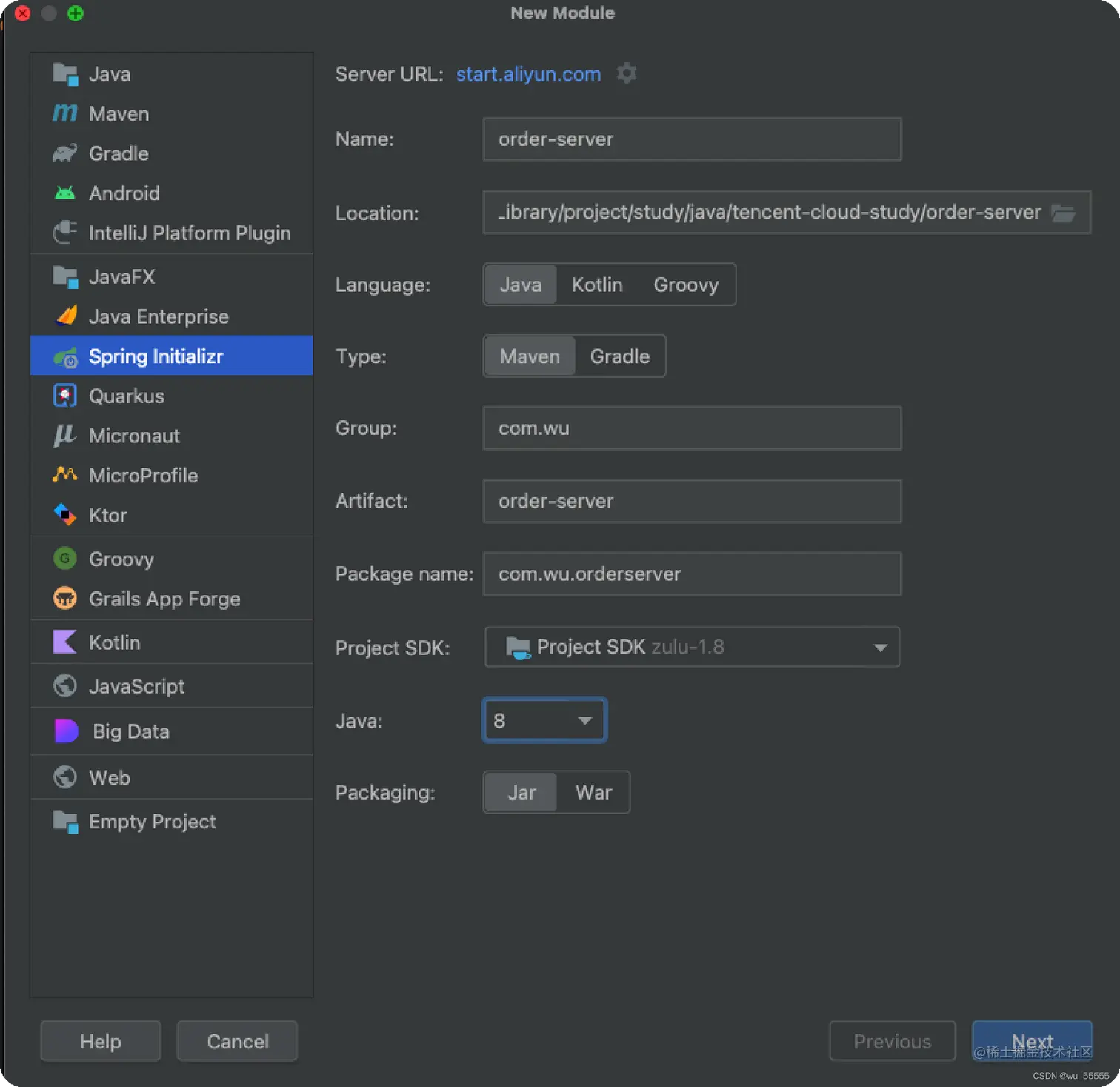
Task: Open the start.aliyun.com server link
Action: (528, 74)
